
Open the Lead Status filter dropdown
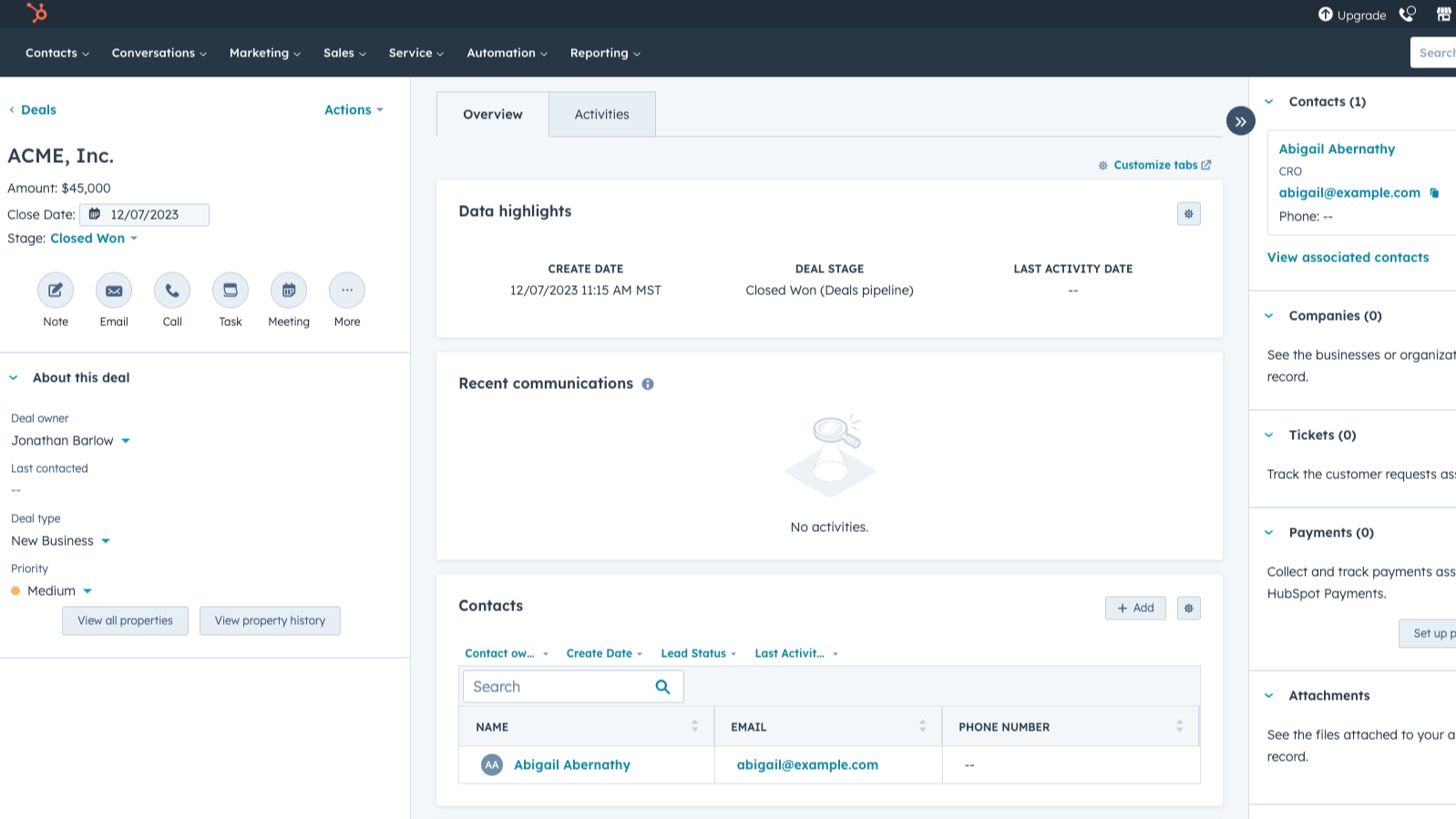(699, 654)
